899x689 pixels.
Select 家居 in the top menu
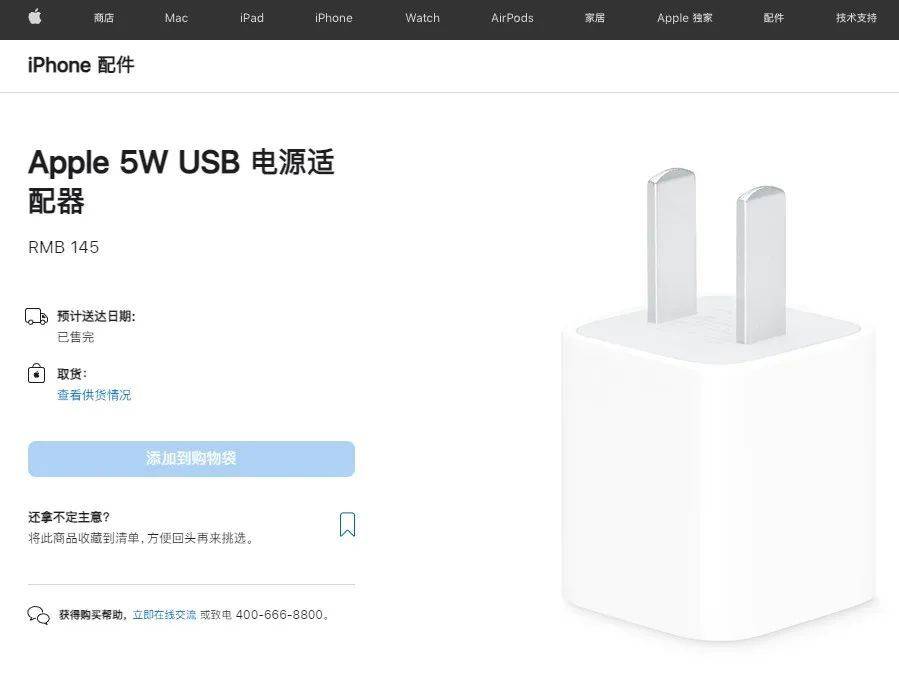pos(595,18)
